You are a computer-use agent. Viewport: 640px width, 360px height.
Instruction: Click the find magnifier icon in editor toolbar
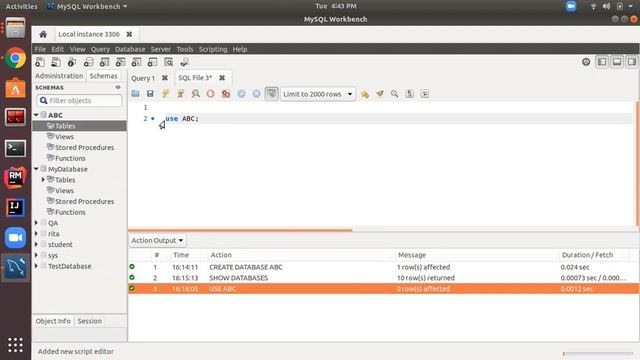click(395, 94)
